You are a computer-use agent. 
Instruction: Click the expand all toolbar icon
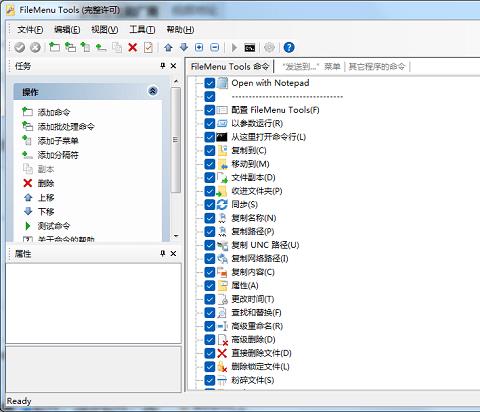coord(199,47)
